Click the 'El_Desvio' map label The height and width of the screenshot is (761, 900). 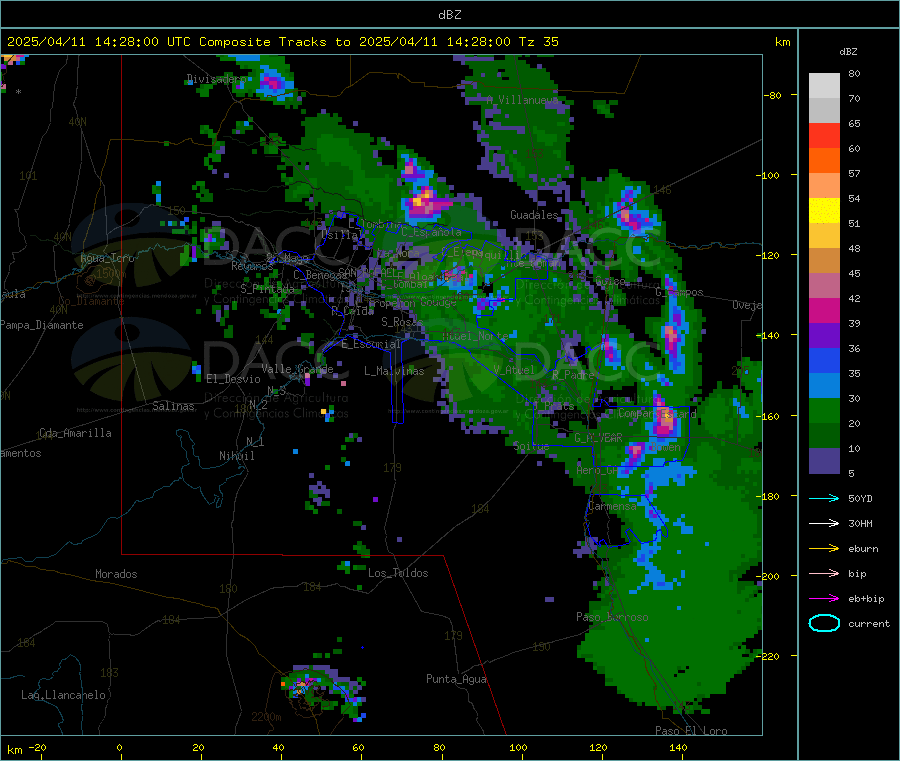[233, 379]
